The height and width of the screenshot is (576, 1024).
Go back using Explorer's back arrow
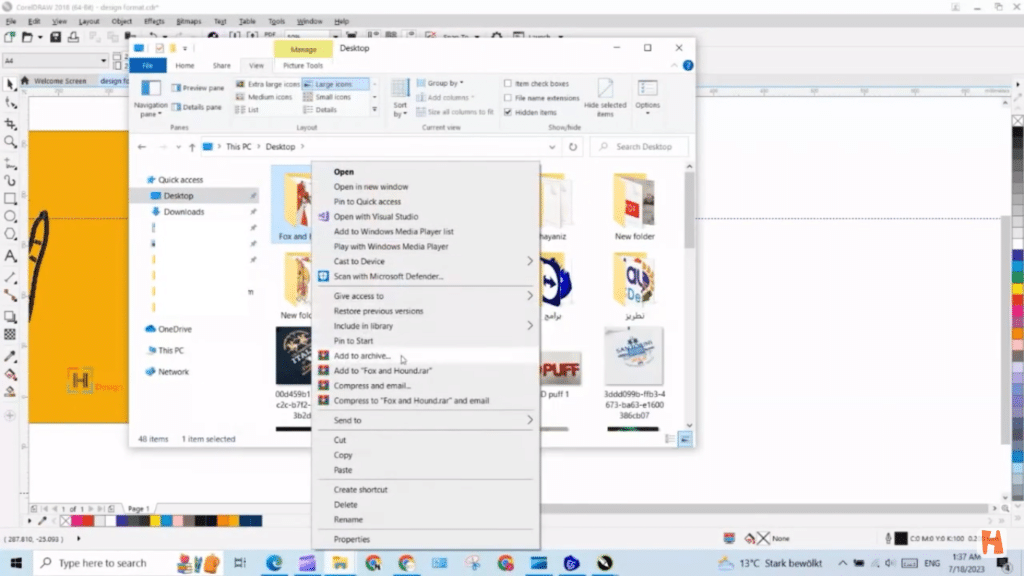point(142,147)
